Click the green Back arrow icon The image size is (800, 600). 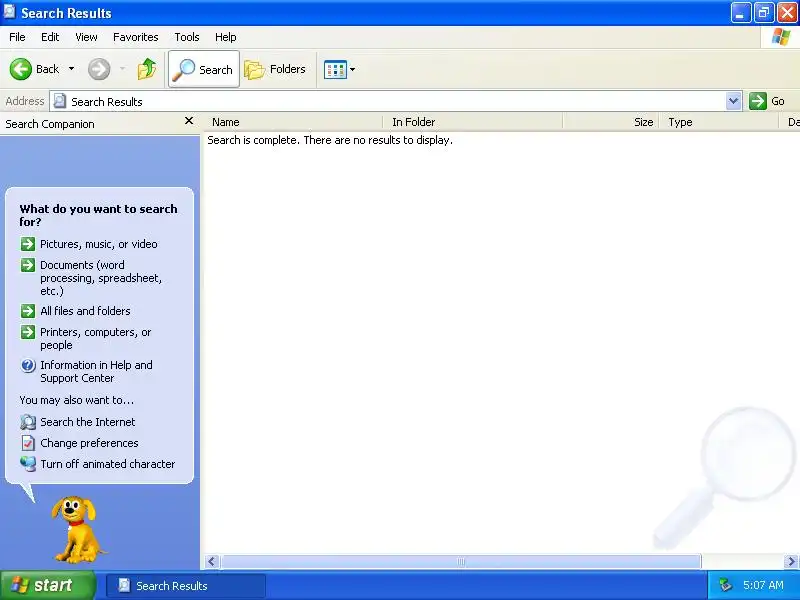[20, 69]
